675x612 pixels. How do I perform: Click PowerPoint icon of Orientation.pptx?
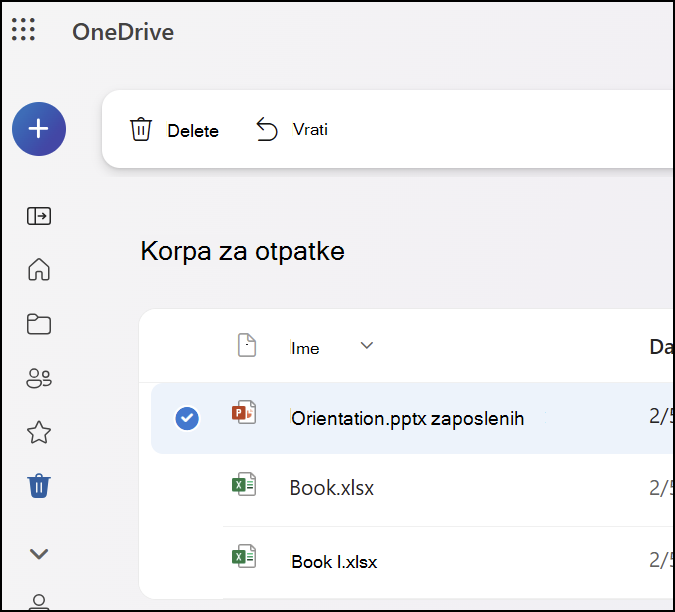tap(244, 413)
